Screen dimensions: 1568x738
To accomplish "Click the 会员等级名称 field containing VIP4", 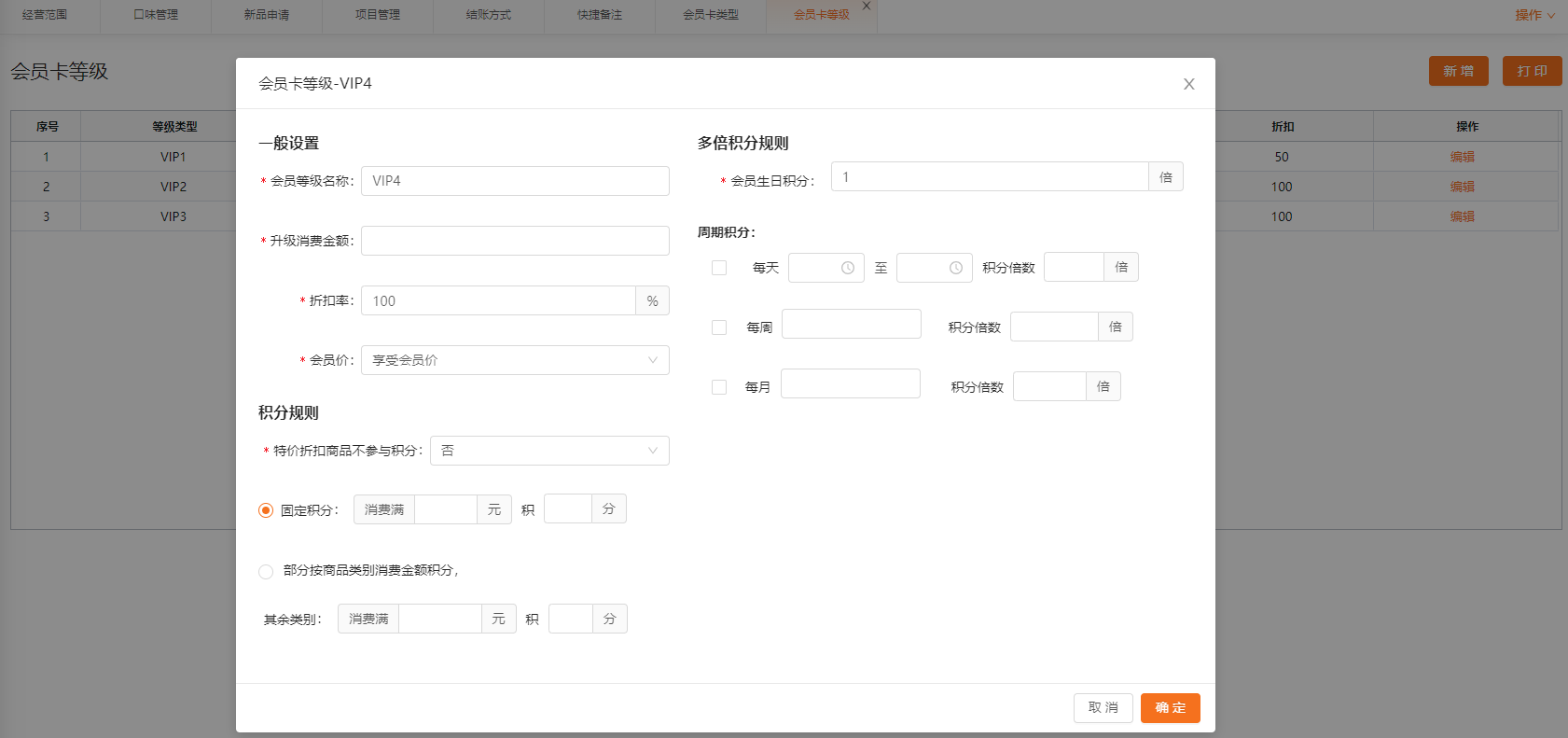I will click(515, 181).
